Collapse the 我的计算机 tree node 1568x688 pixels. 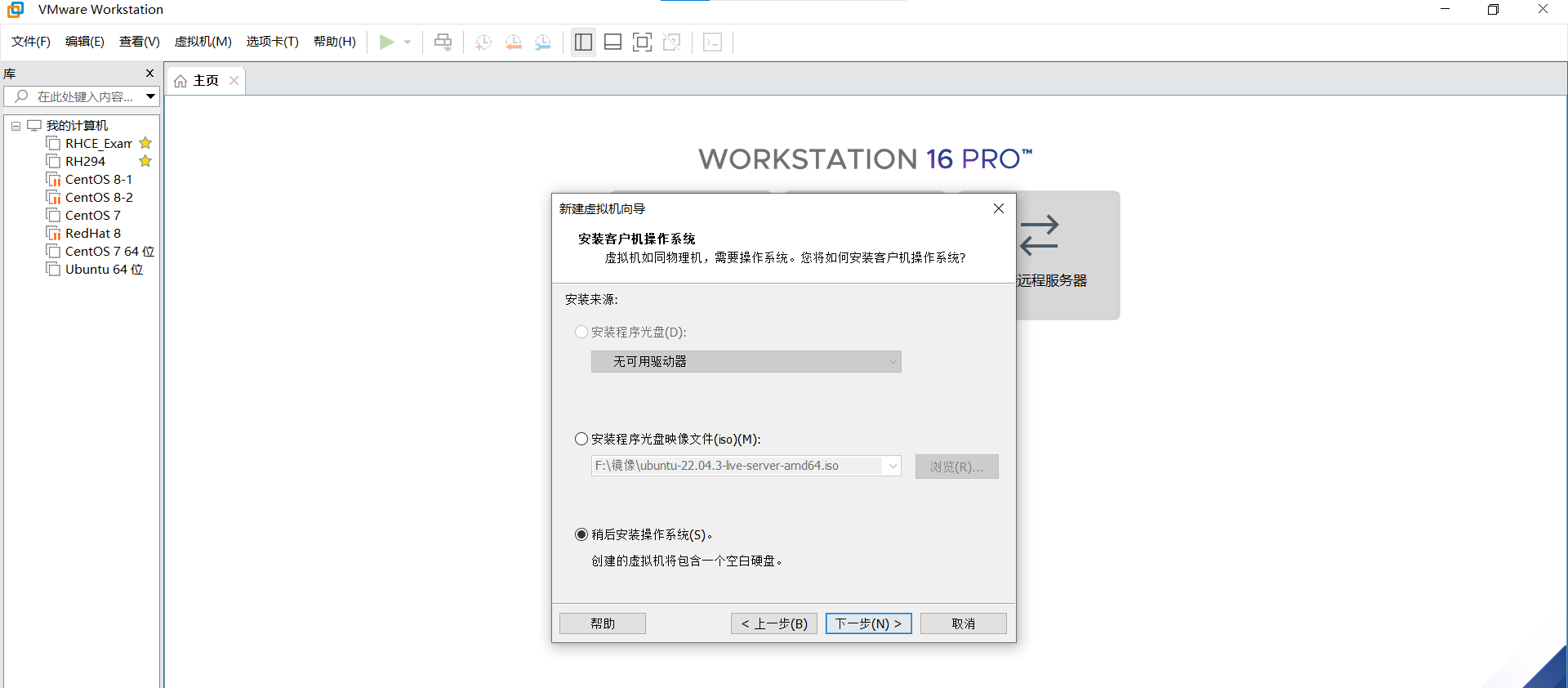click(x=16, y=126)
